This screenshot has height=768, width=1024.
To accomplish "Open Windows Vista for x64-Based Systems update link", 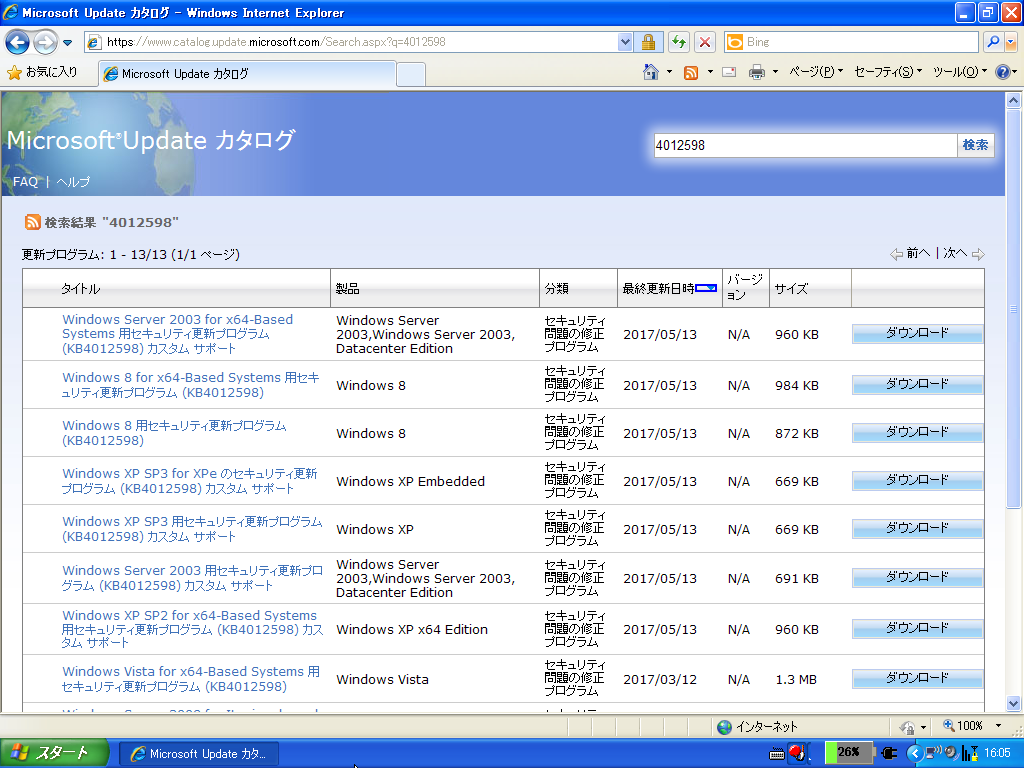I will [x=191, y=679].
